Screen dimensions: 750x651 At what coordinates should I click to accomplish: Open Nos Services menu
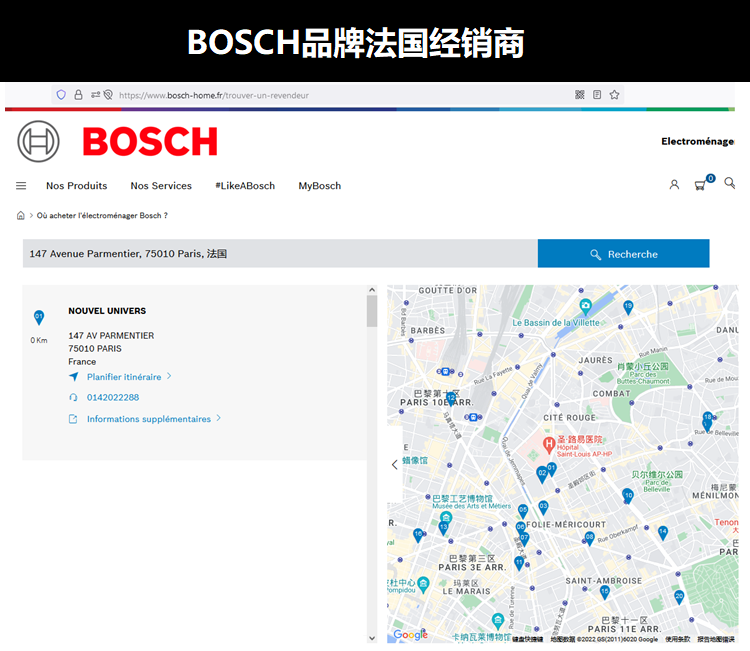(x=161, y=186)
